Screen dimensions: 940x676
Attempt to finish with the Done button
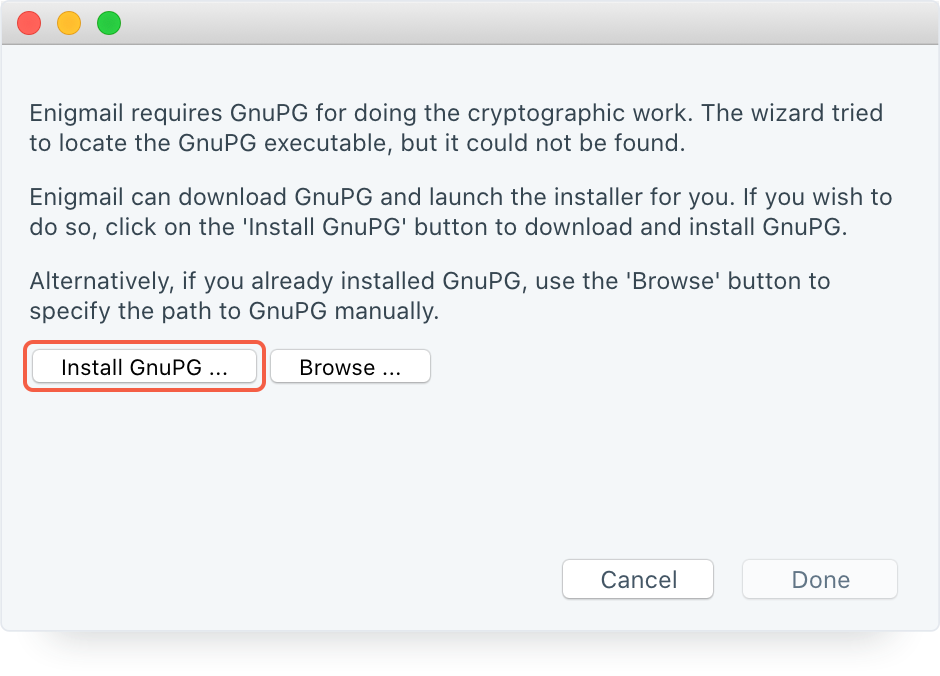click(819, 579)
